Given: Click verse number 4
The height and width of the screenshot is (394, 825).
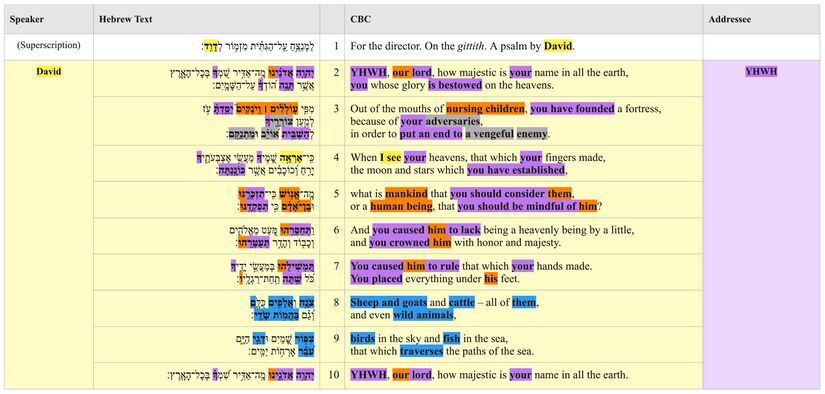Looking at the screenshot, I should (x=336, y=157).
